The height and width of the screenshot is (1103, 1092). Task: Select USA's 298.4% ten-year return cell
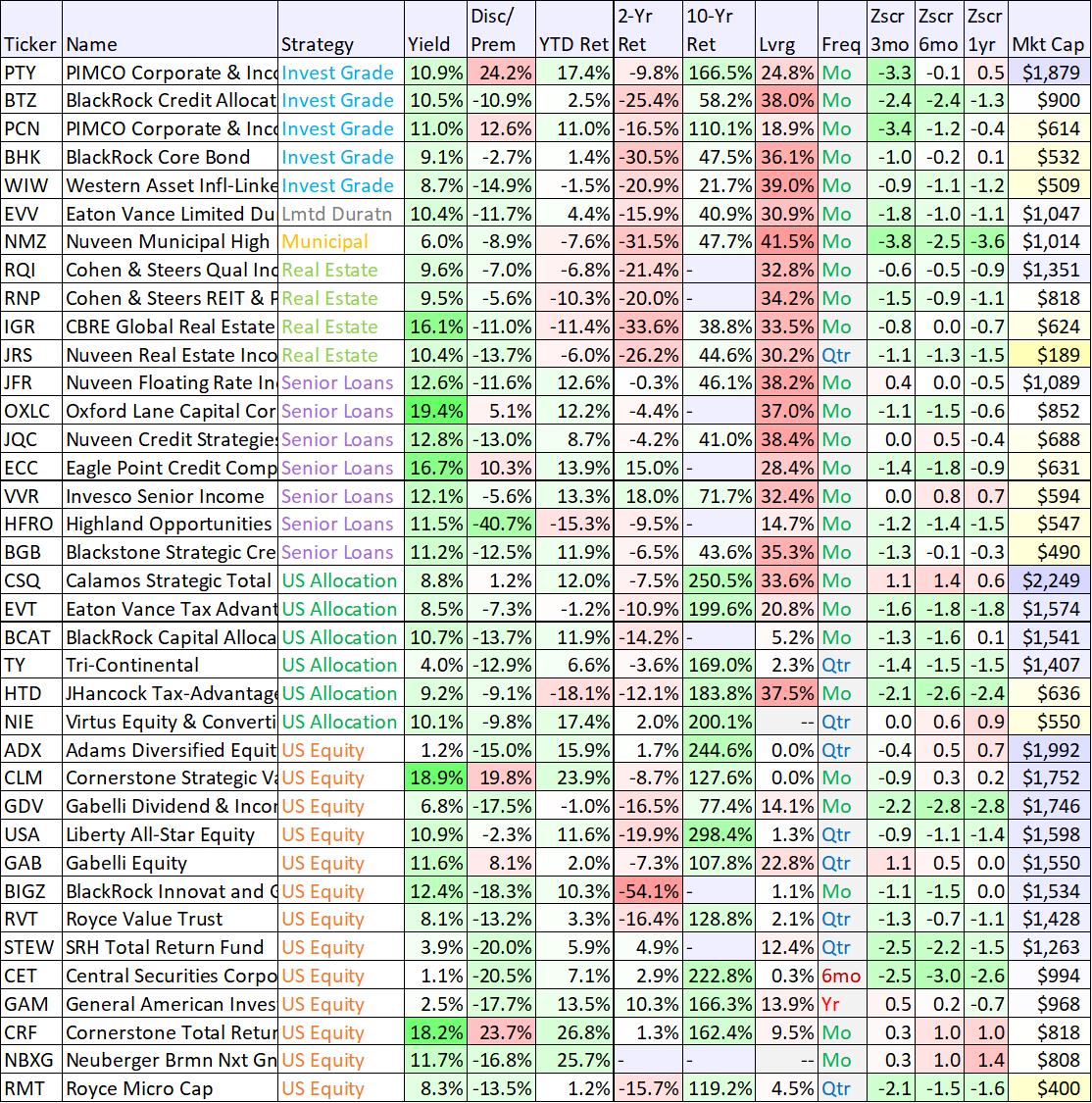[719, 834]
